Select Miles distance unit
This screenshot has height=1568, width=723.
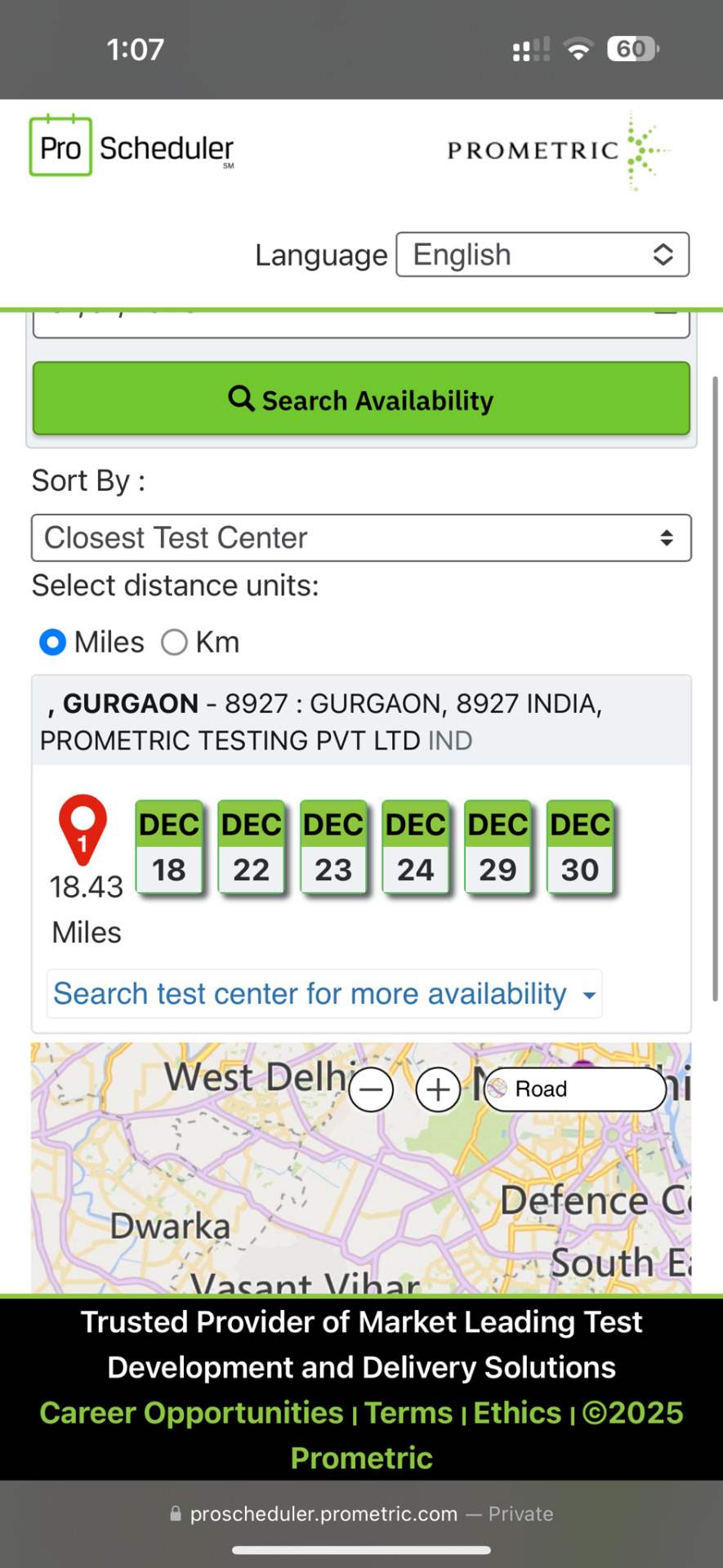click(x=53, y=643)
